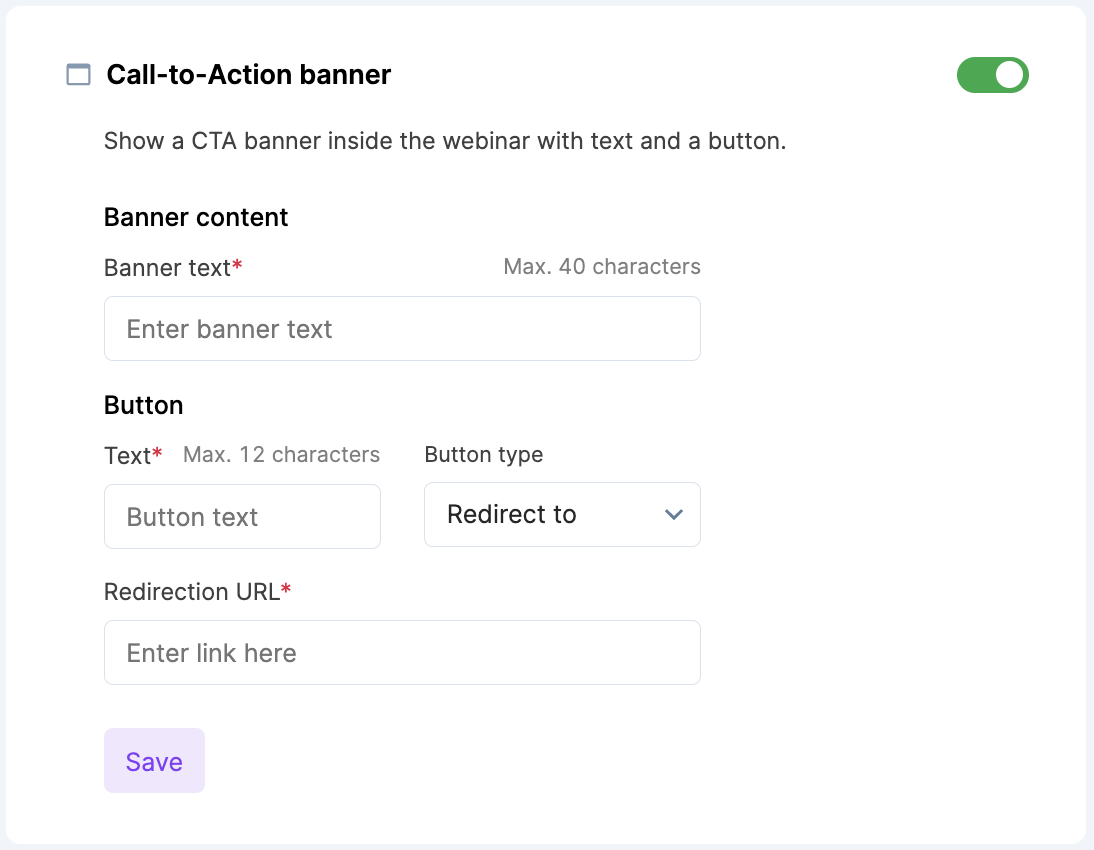Viewport: 1094px width, 850px height.
Task: Click inside the Button text field
Action: (x=242, y=516)
